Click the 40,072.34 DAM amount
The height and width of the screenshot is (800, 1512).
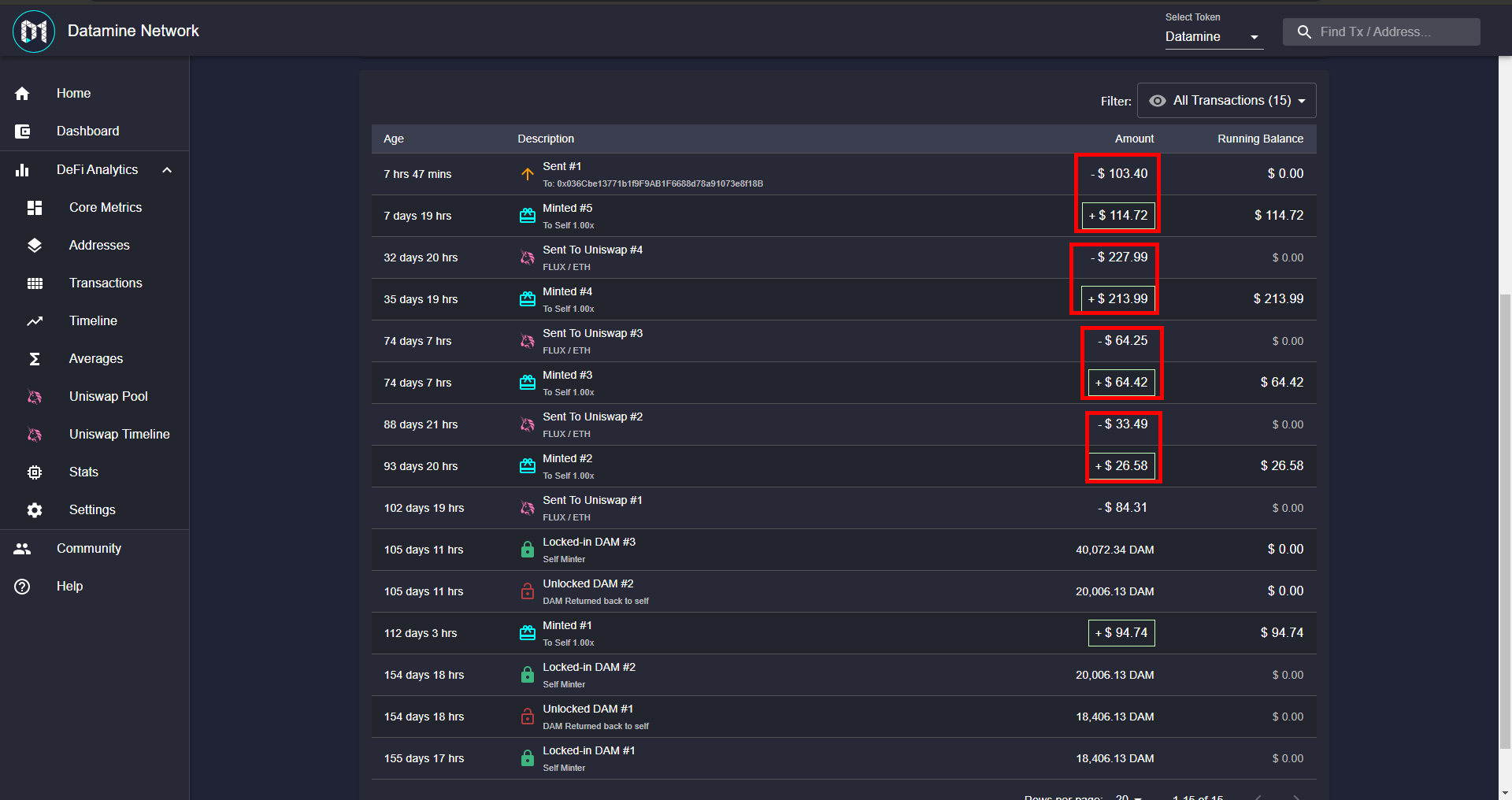click(x=1115, y=550)
